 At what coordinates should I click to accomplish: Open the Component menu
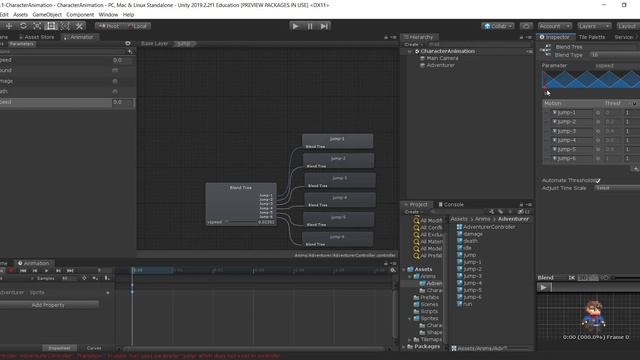tap(80, 15)
